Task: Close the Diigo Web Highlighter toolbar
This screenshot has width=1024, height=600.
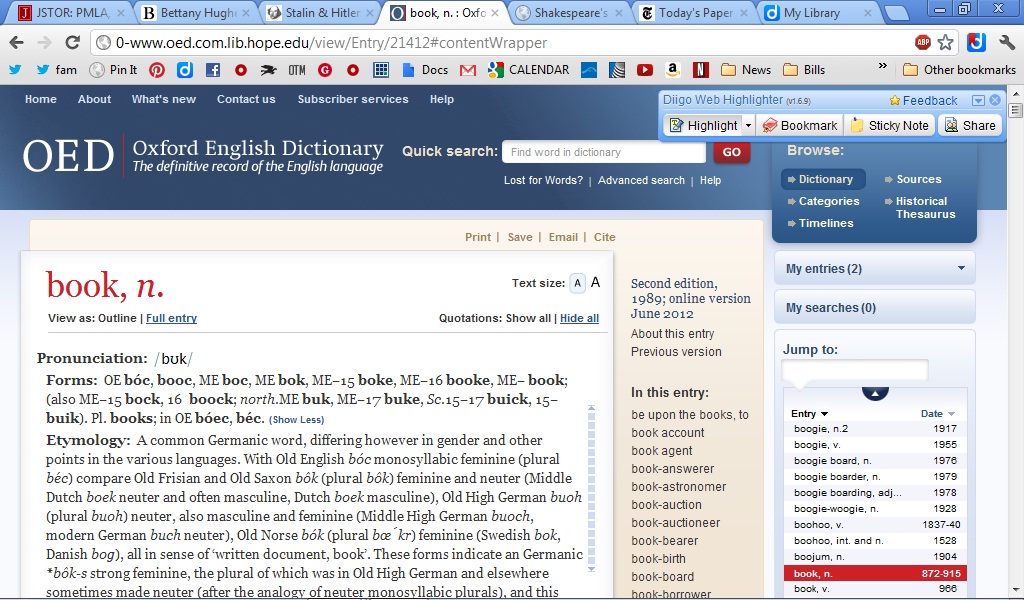Action: tap(995, 101)
